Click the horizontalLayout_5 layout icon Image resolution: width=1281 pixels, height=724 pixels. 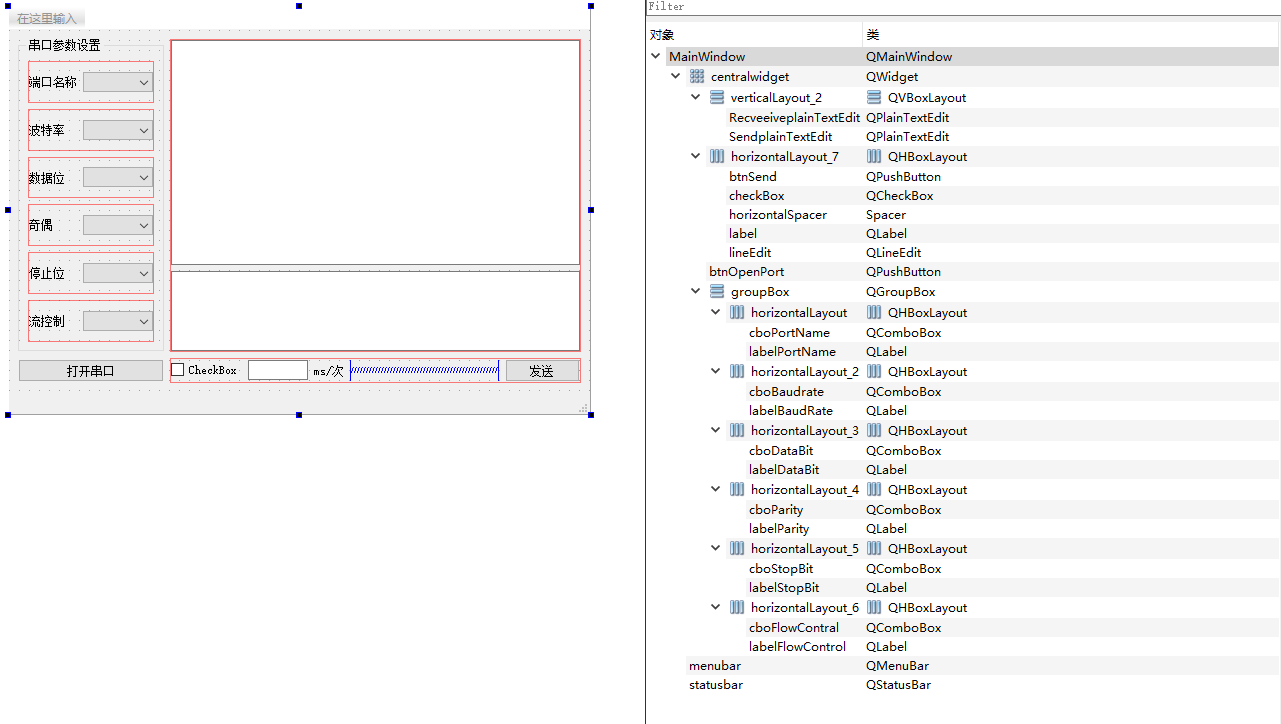(737, 549)
